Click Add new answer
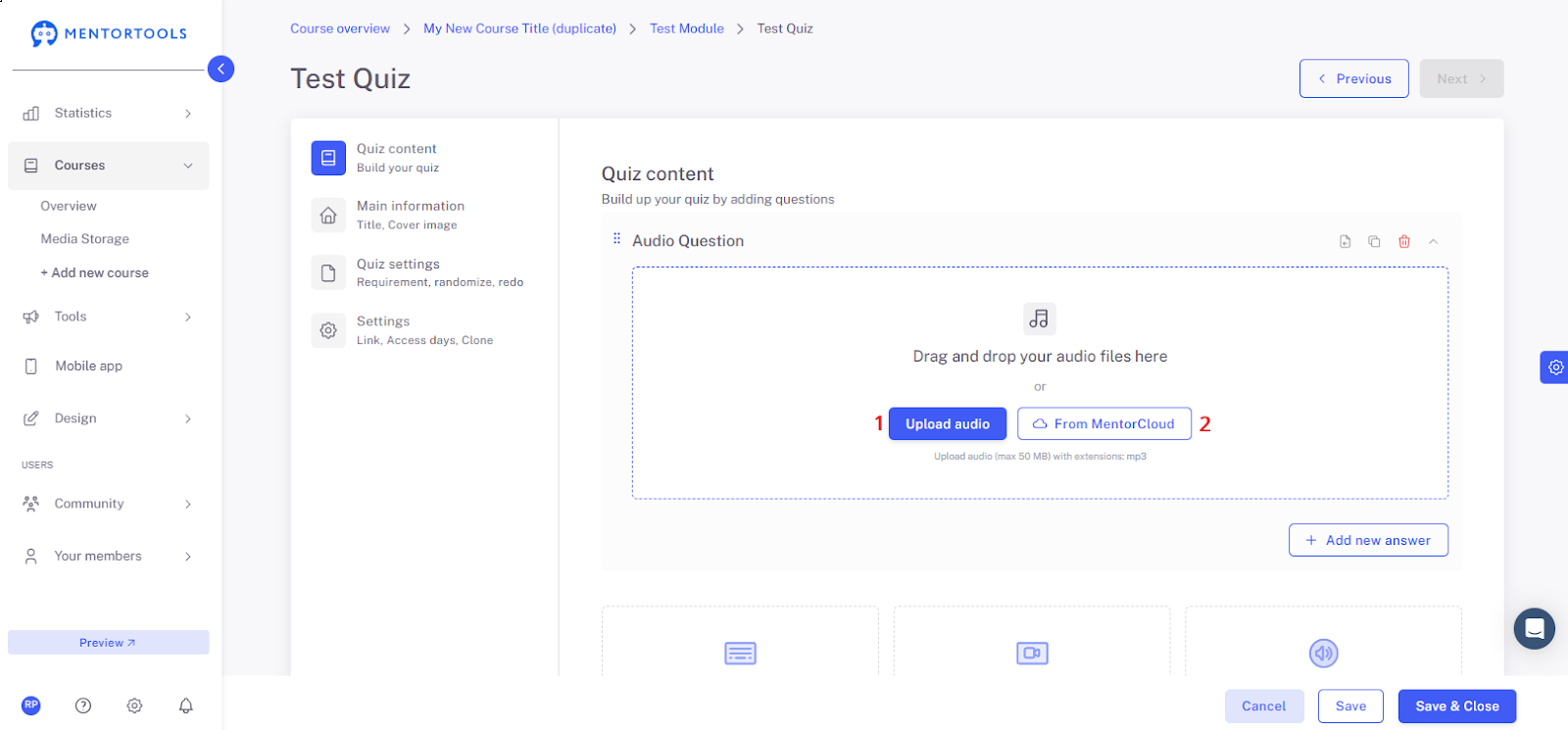Viewport: 1568px width, 730px height. pos(1368,540)
